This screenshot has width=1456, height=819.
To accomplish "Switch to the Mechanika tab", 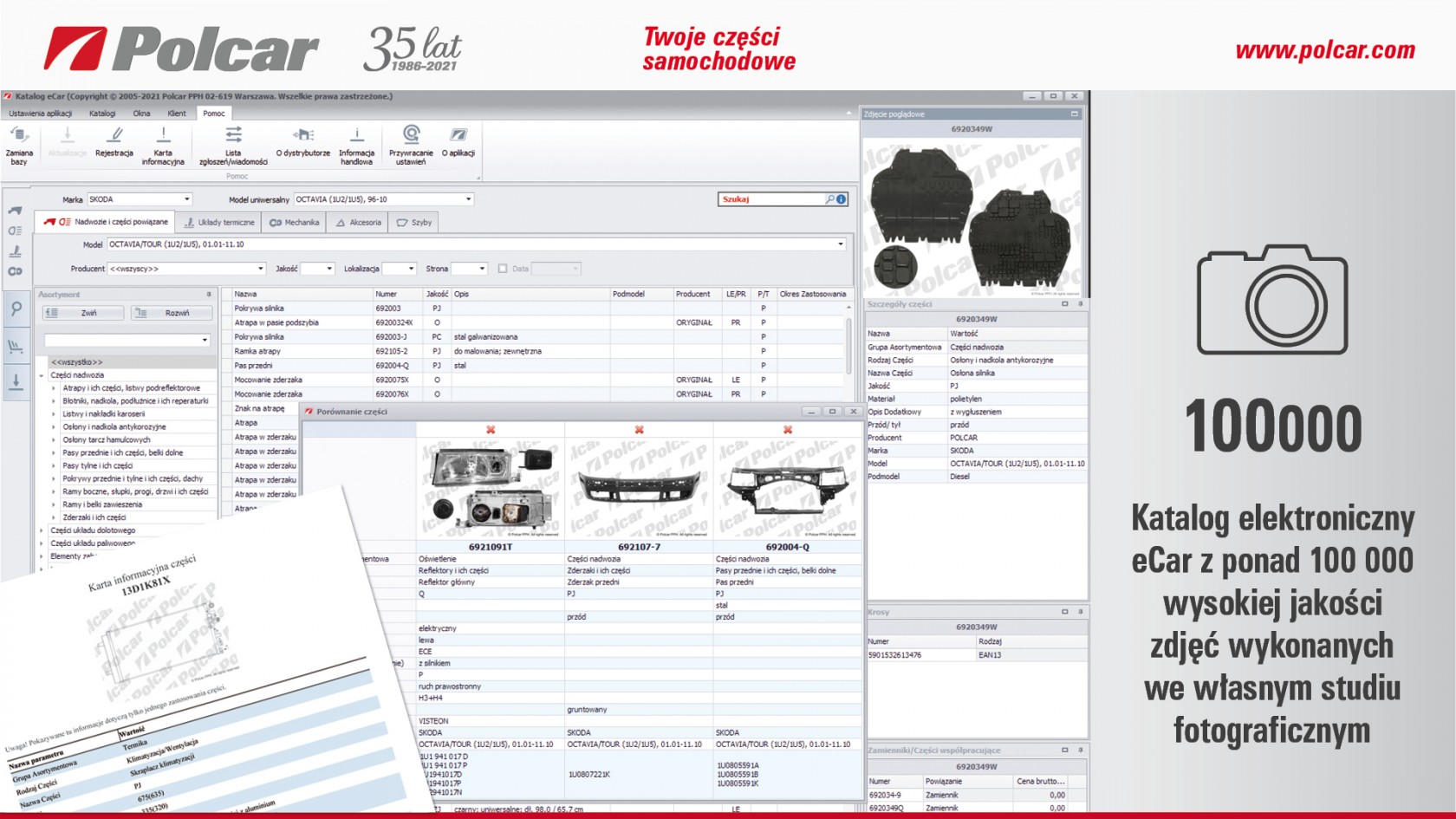I will (x=295, y=223).
